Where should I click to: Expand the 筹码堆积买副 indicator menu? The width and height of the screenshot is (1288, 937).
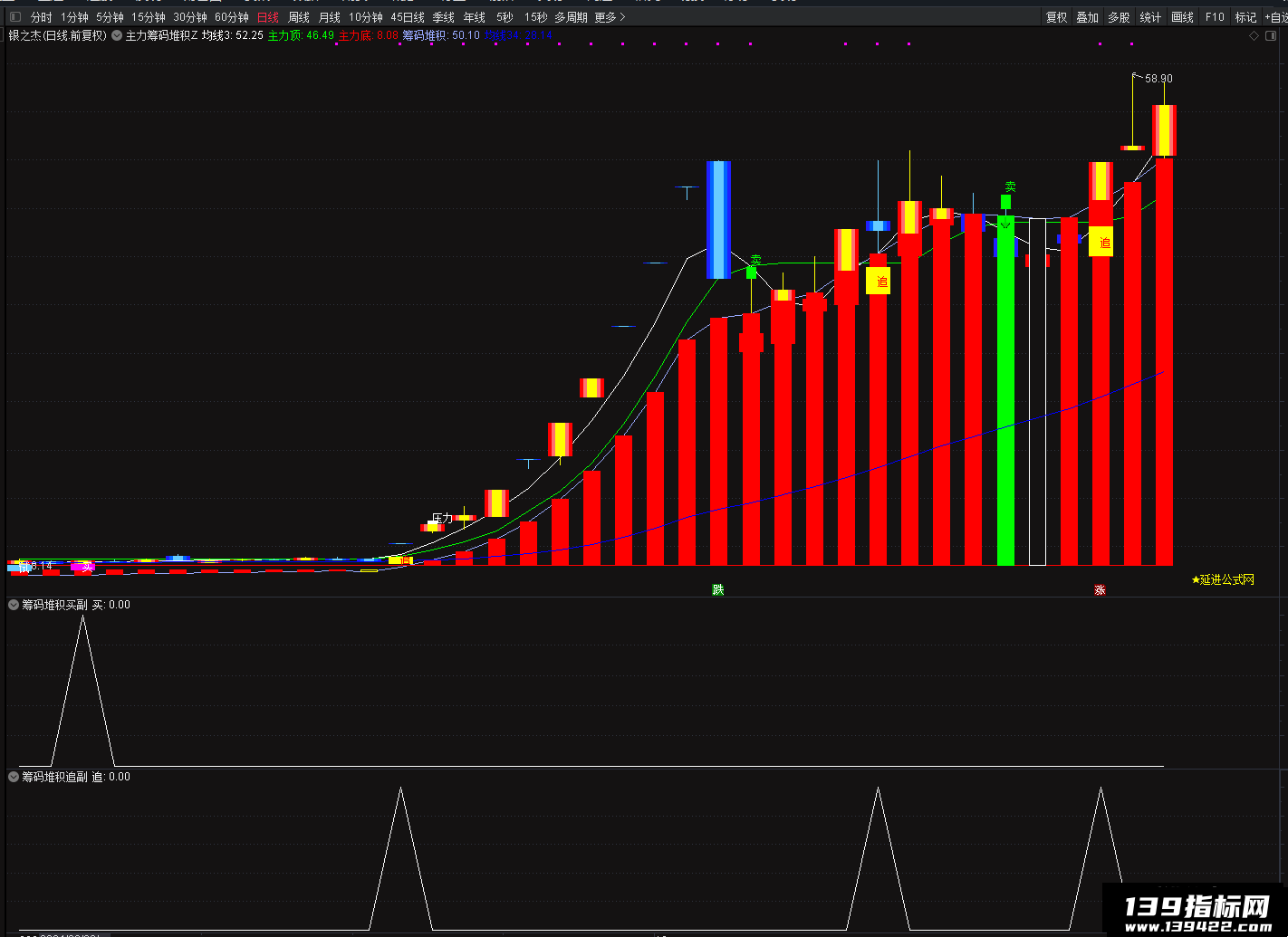14,605
